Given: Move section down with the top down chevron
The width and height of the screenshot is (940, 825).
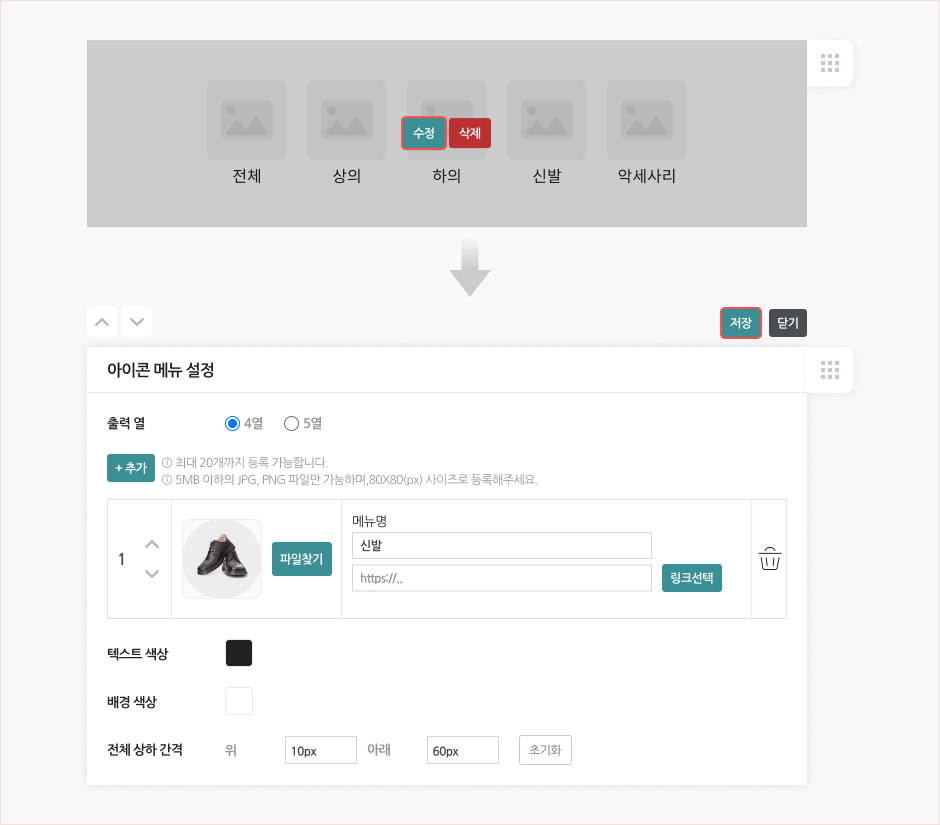Looking at the screenshot, I should click(137, 322).
